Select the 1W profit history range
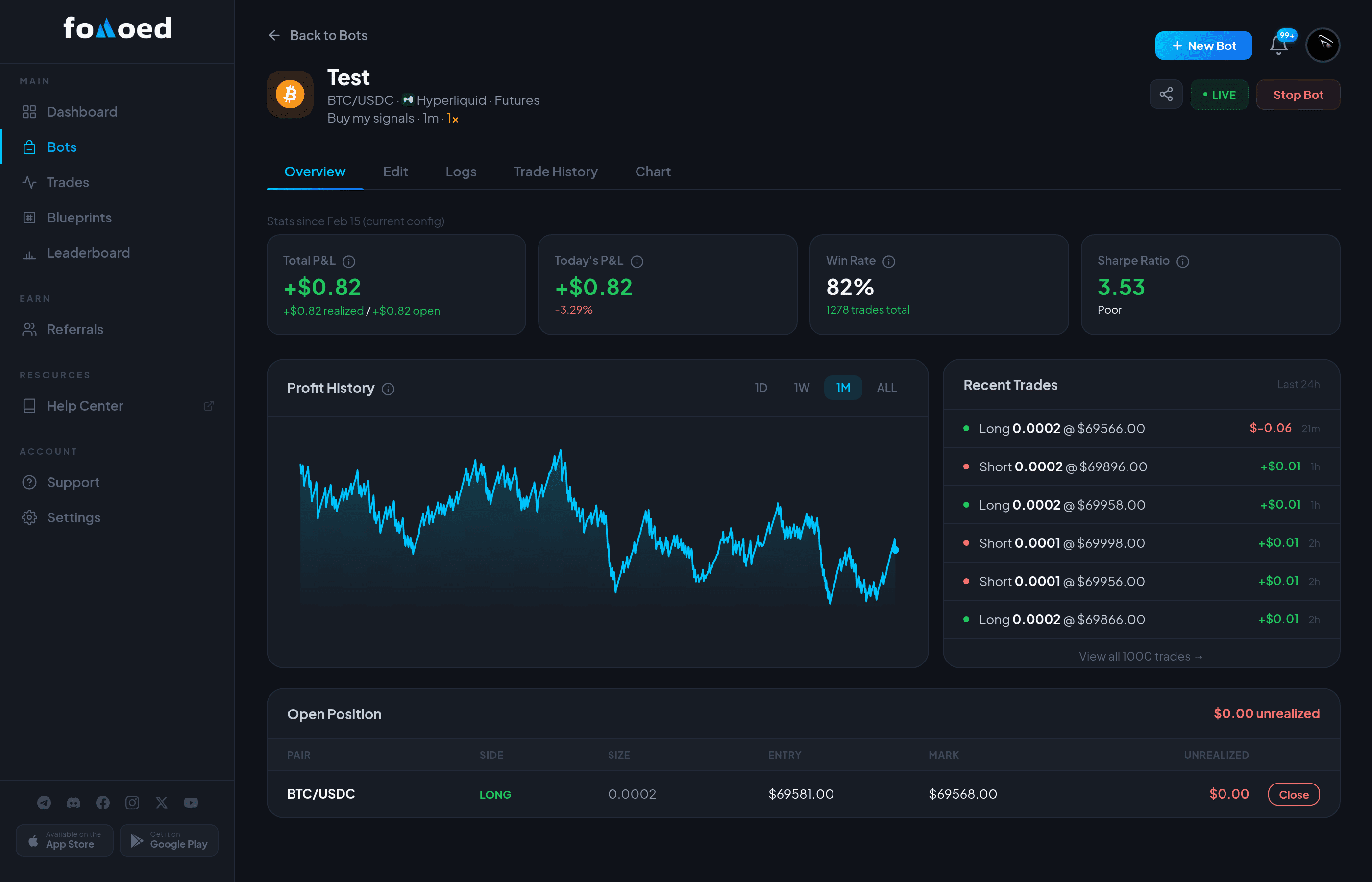Image resolution: width=1372 pixels, height=882 pixels. tap(802, 388)
